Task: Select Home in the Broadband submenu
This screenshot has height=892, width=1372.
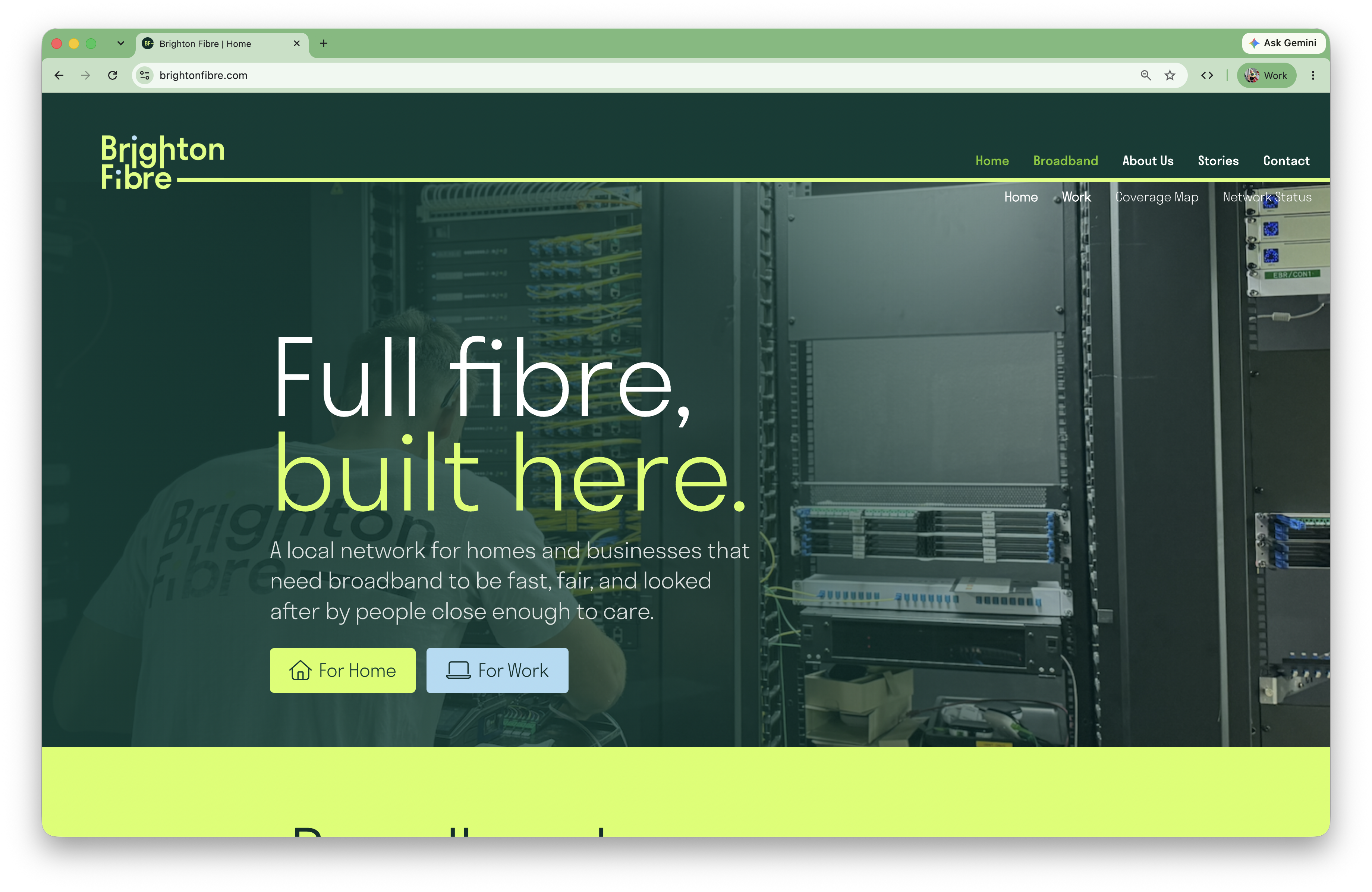Action: click(1021, 197)
